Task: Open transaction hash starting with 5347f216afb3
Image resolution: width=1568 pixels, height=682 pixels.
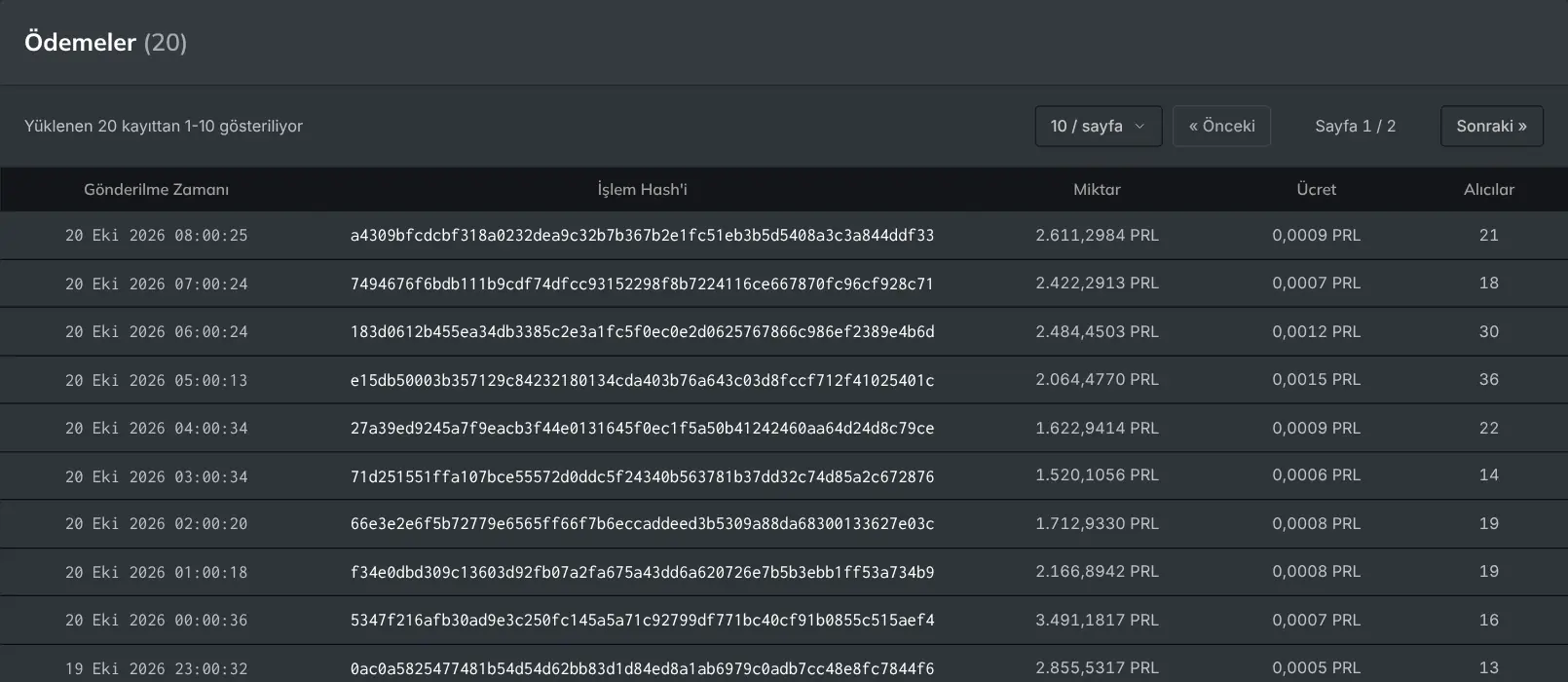Action: coord(642,620)
